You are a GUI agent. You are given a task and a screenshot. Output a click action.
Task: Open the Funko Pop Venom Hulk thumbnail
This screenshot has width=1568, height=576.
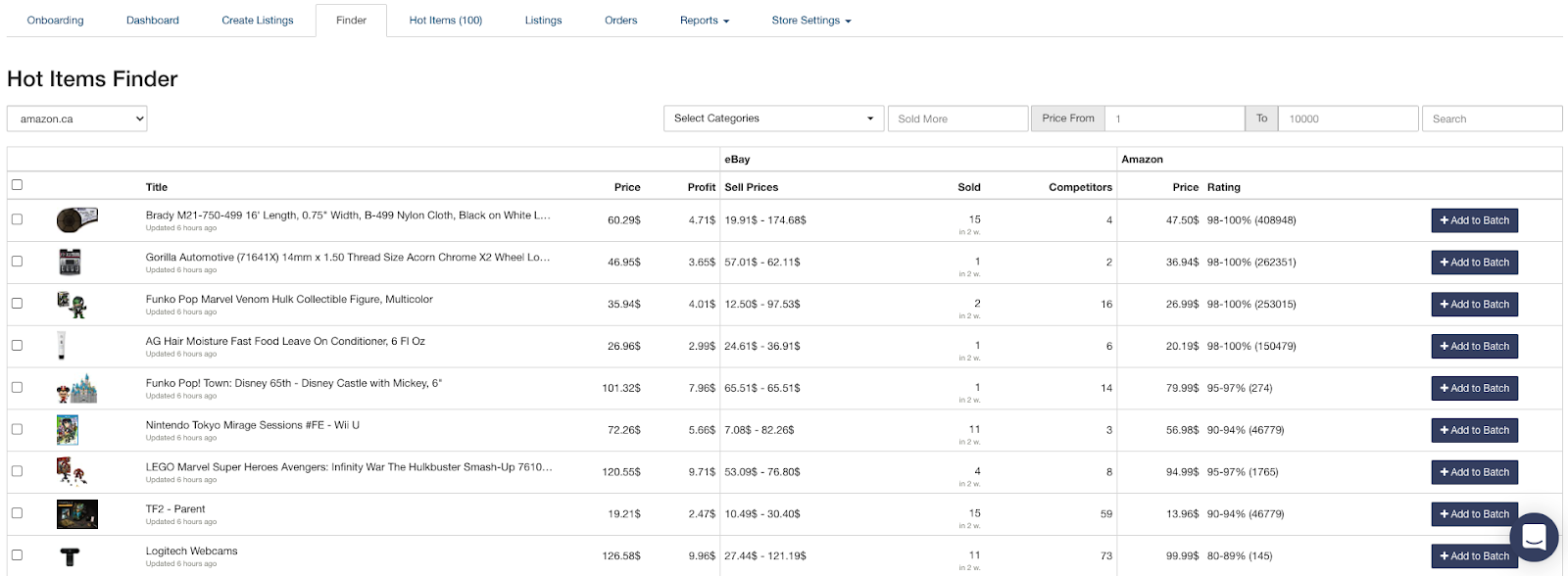click(72, 304)
